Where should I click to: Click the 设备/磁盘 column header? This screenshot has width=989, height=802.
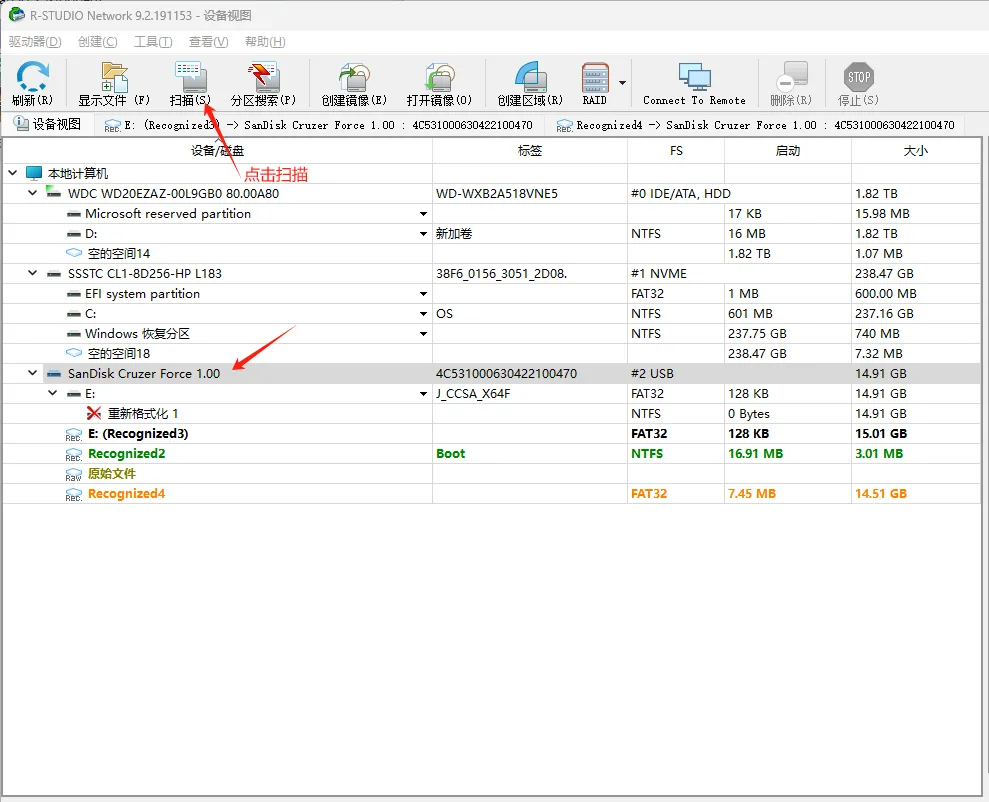click(218, 151)
